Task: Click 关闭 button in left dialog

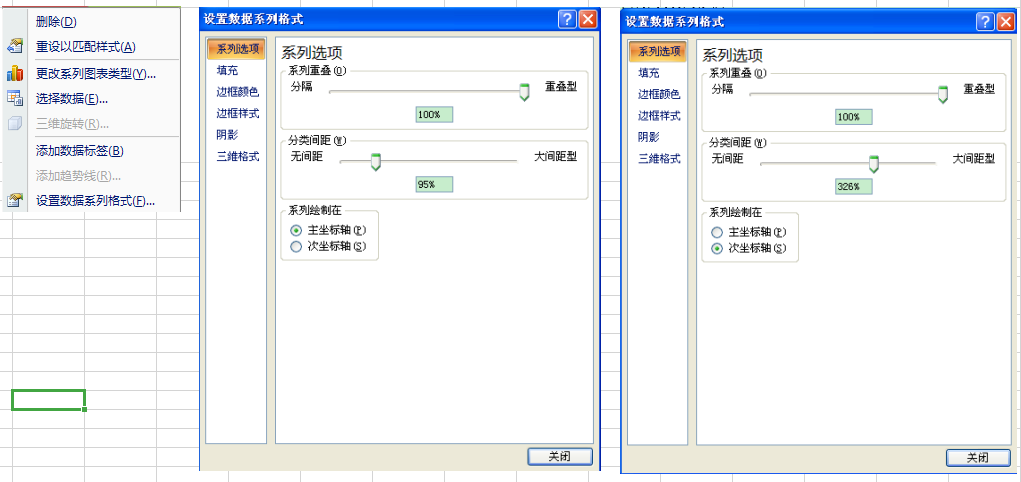Action: [560, 457]
